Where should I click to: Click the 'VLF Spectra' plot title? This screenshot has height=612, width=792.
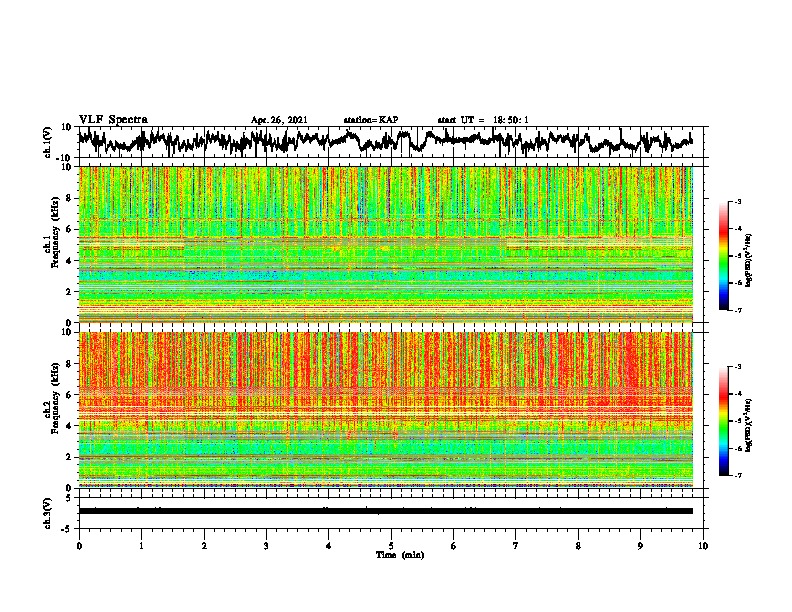(113, 120)
